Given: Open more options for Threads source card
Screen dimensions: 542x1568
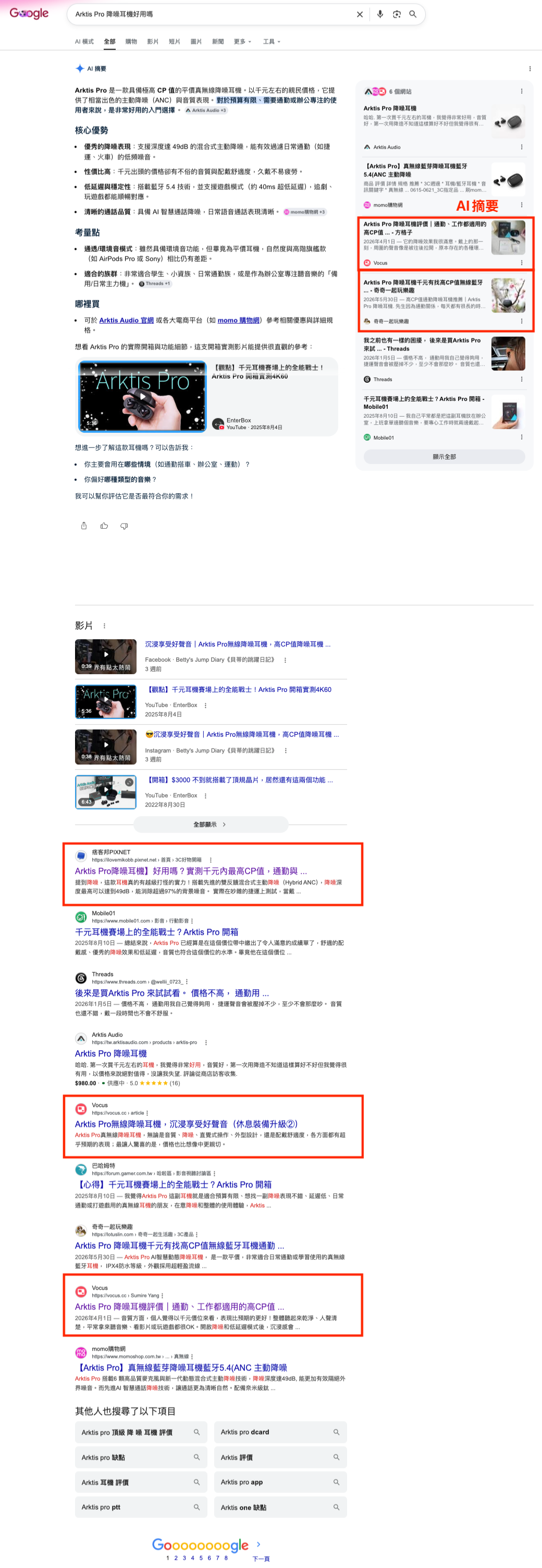Looking at the screenshot, I should point(521,379).
